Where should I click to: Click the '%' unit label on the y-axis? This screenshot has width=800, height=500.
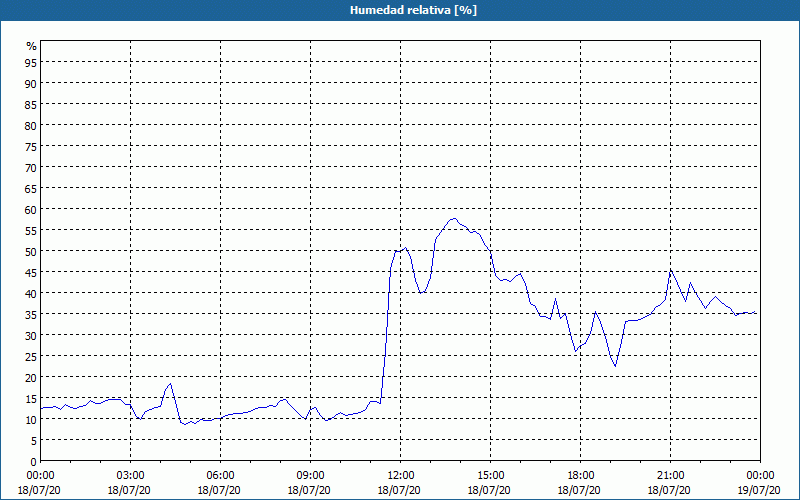[x=32, y=46]
